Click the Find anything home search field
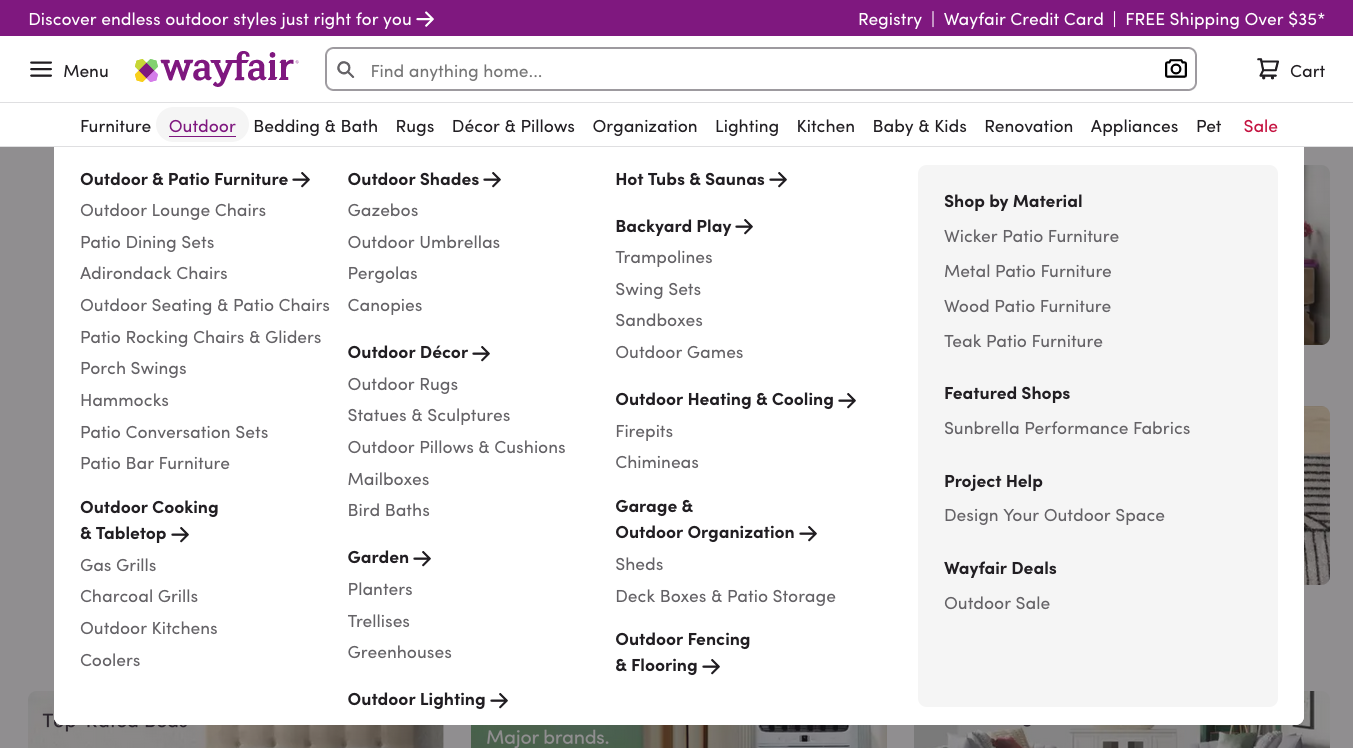Screen dimensions: 1353x748 click(x=700, y=70)
